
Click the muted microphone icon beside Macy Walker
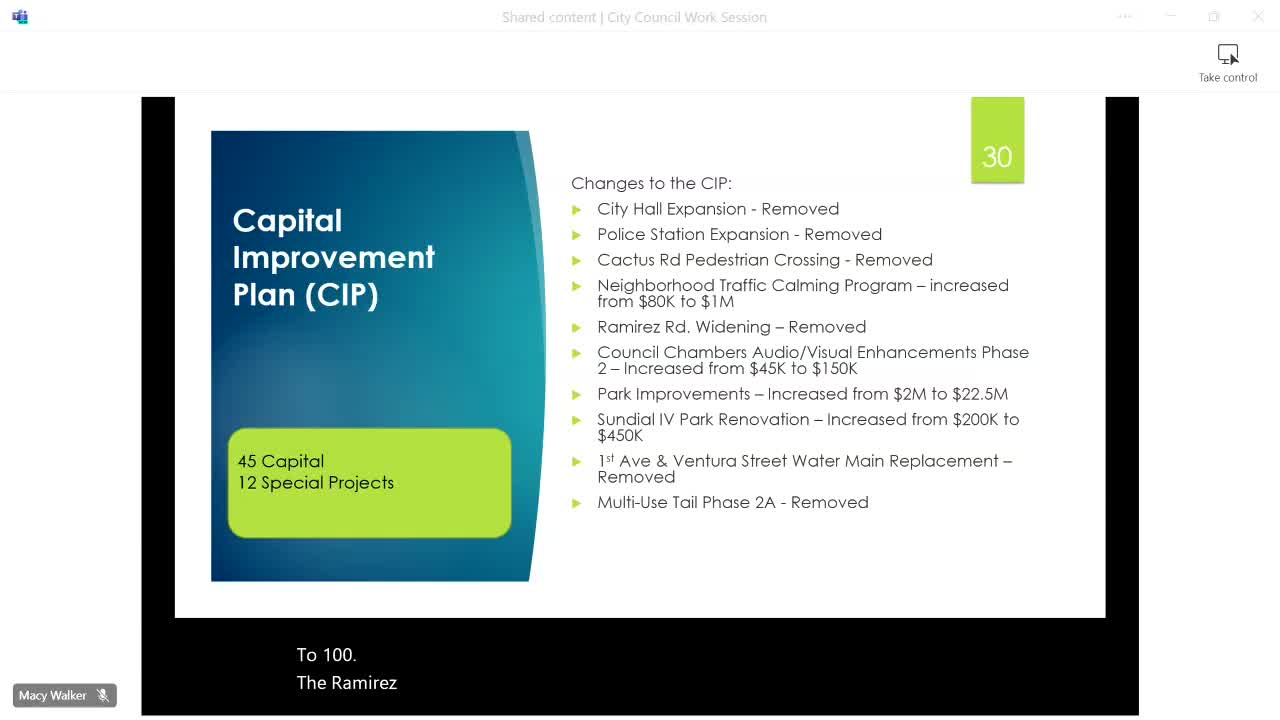tap(103, 695)
